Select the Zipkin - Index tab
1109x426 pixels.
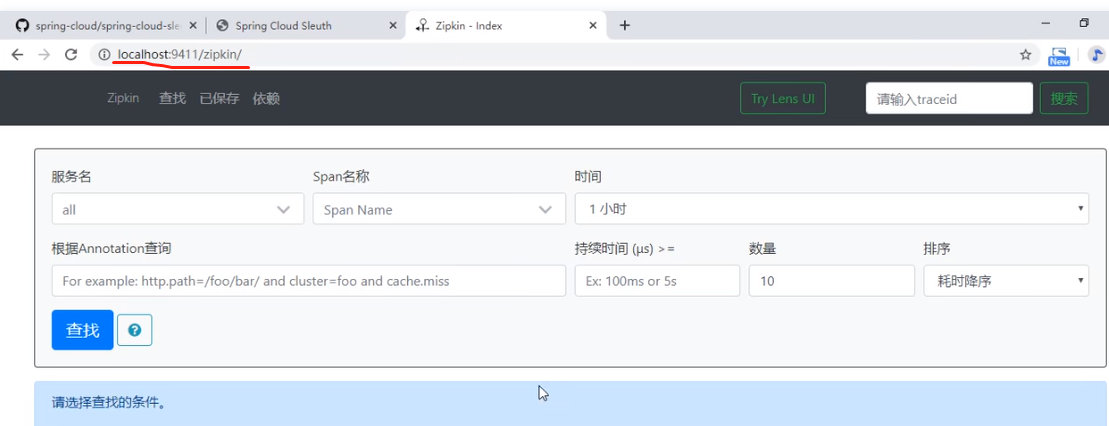[506, 25]
